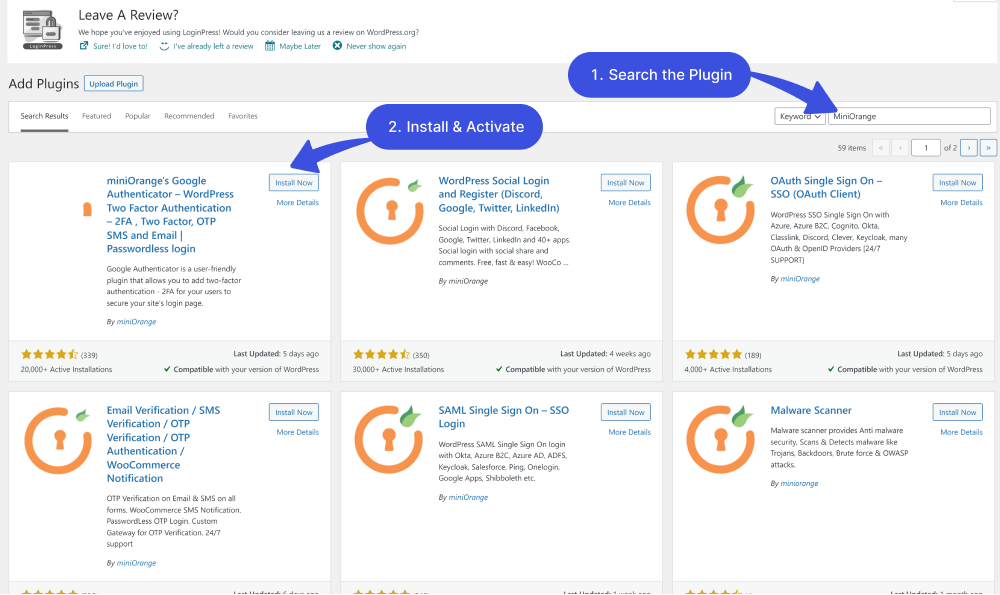The image size is (1000, 595).
Task: Open the miniorange author link under Malware Scanner
Action: 799,483
